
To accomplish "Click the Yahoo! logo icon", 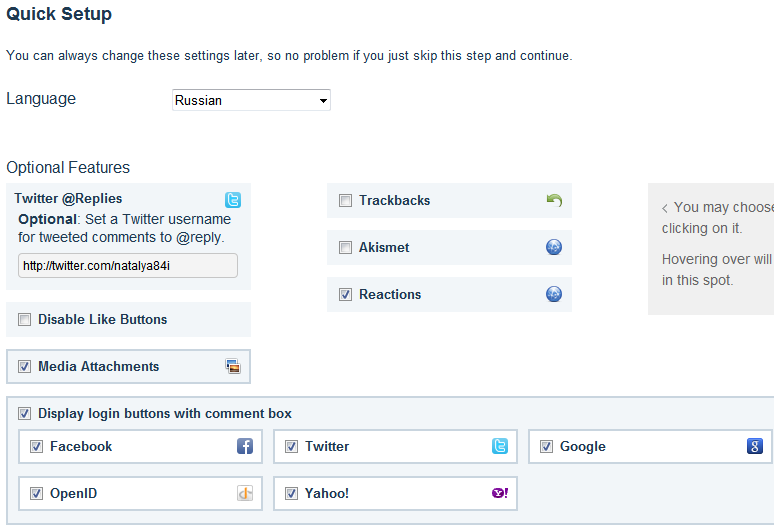I will 500,493.
